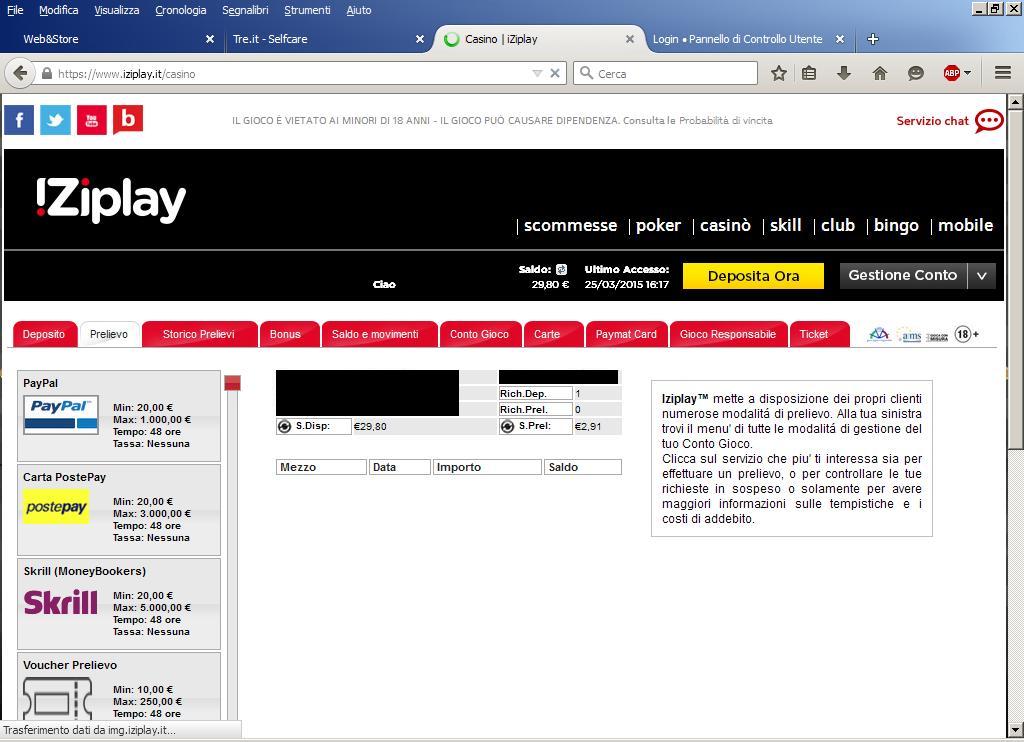Viewport: 1024px width, 742px height.
Task: Click the refresh icon beside S.Prel
Action: coord(507,427)
